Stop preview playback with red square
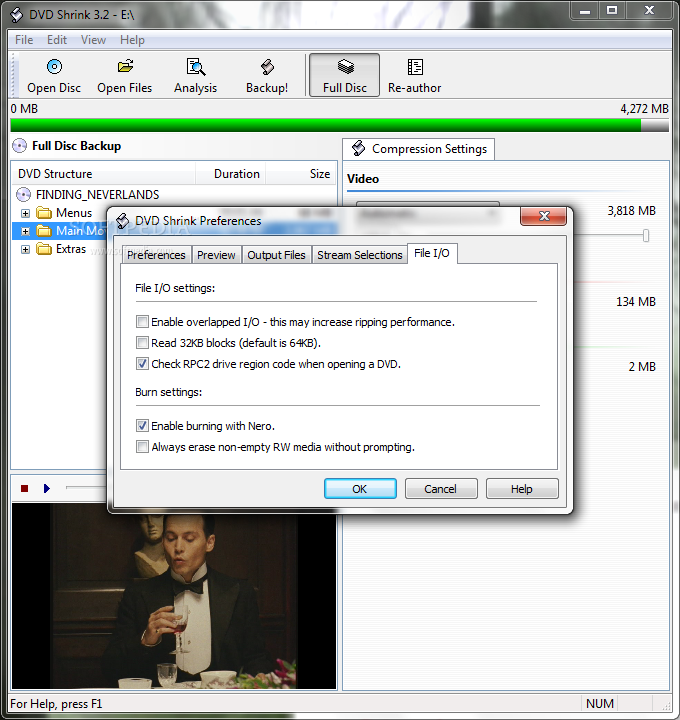This screenshot has width=680, height=720. click(25, 489)
